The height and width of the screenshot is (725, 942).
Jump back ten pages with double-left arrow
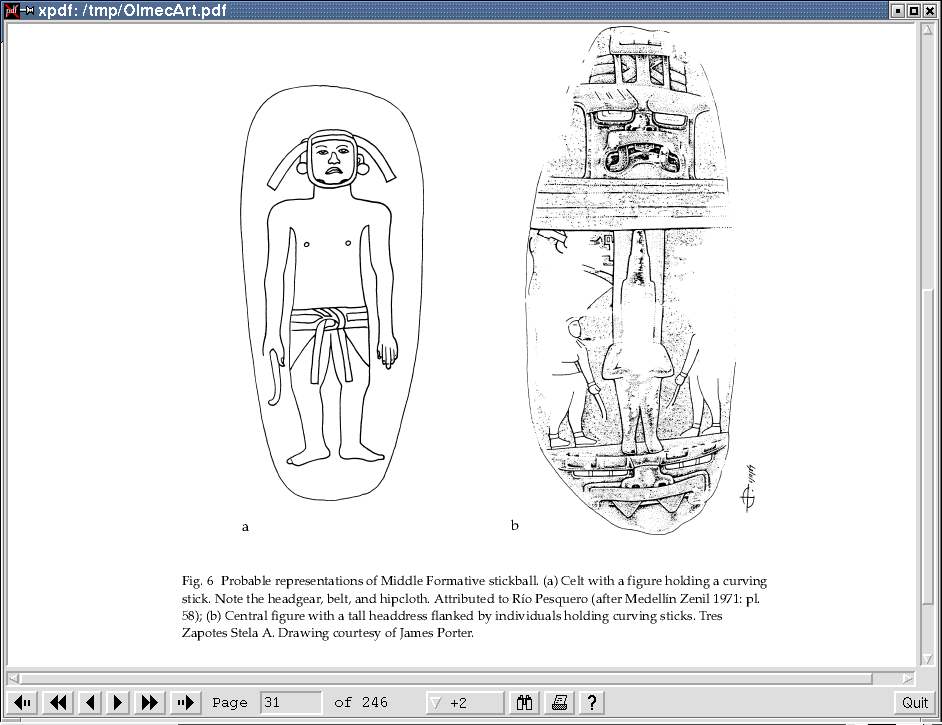tap(58, 702)
